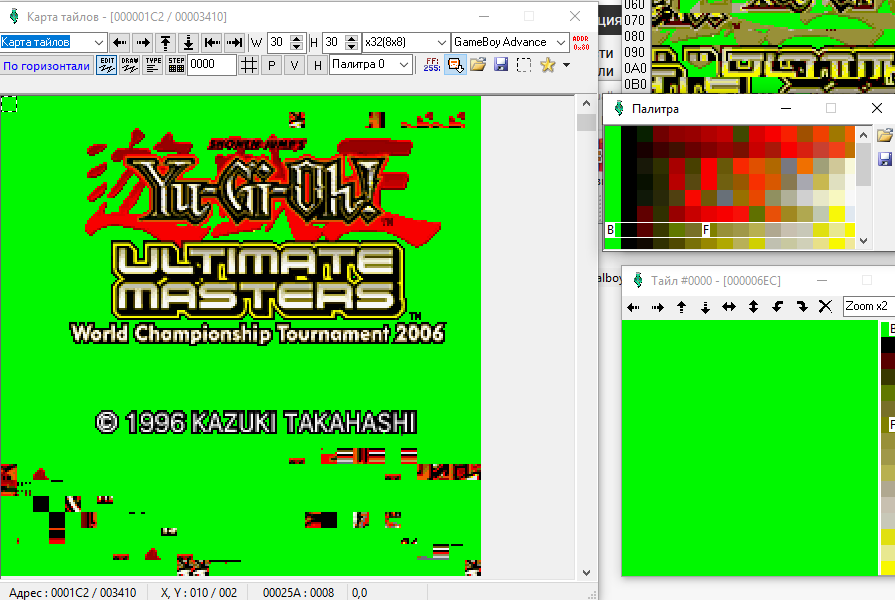
Task: Pick the bright yellow swatch above the F row
Action: point(837,214)
